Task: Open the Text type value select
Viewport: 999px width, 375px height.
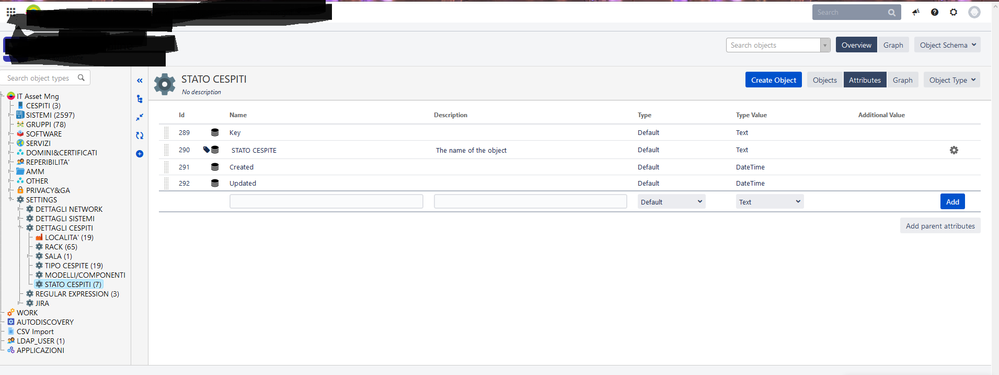Action: (770, 201)
